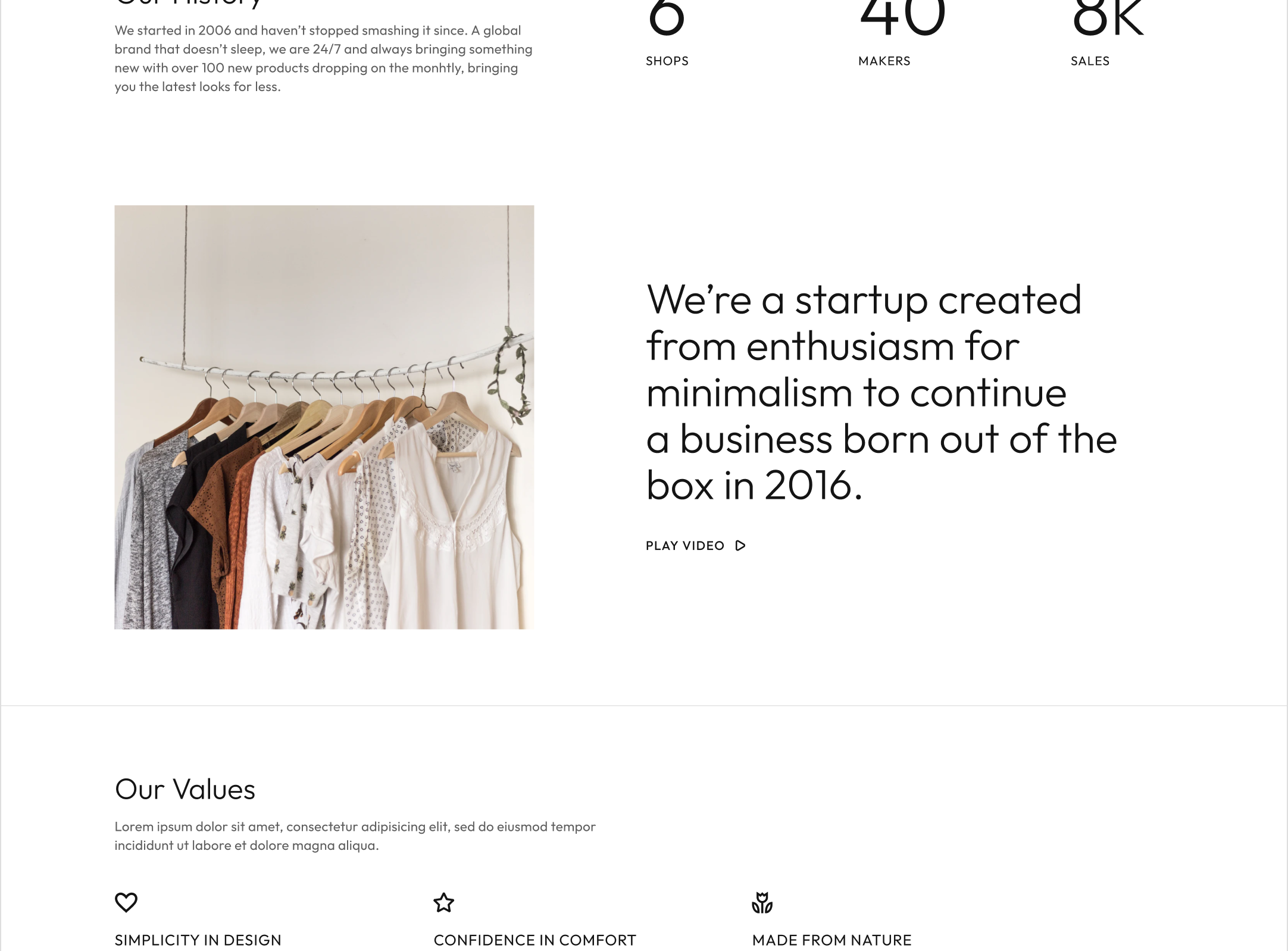Click the "We started in 2006" paragraph
The width and height of the screenshot is (1288, 951).
323,58
